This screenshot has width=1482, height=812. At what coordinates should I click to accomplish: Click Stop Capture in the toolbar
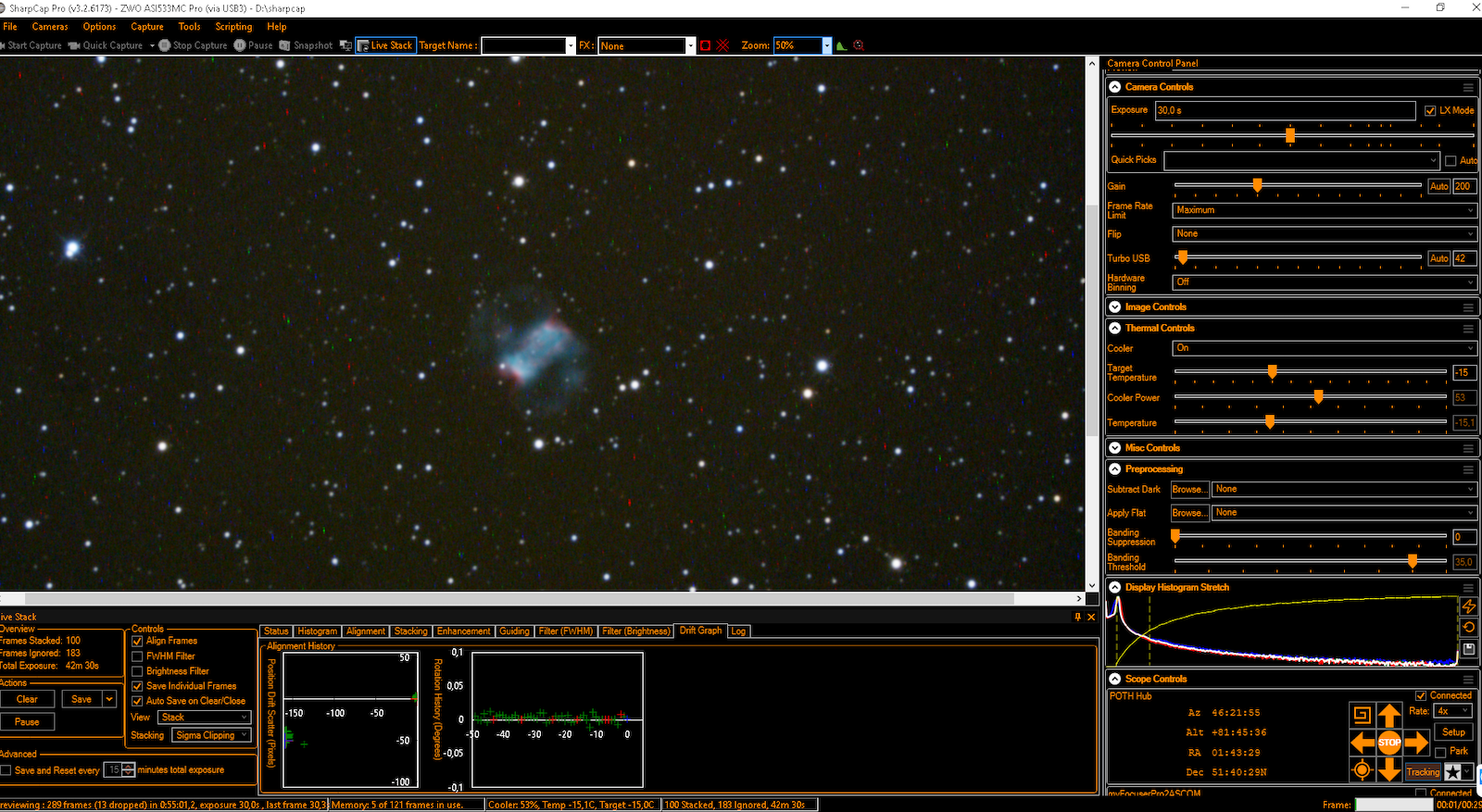[193, 45]
